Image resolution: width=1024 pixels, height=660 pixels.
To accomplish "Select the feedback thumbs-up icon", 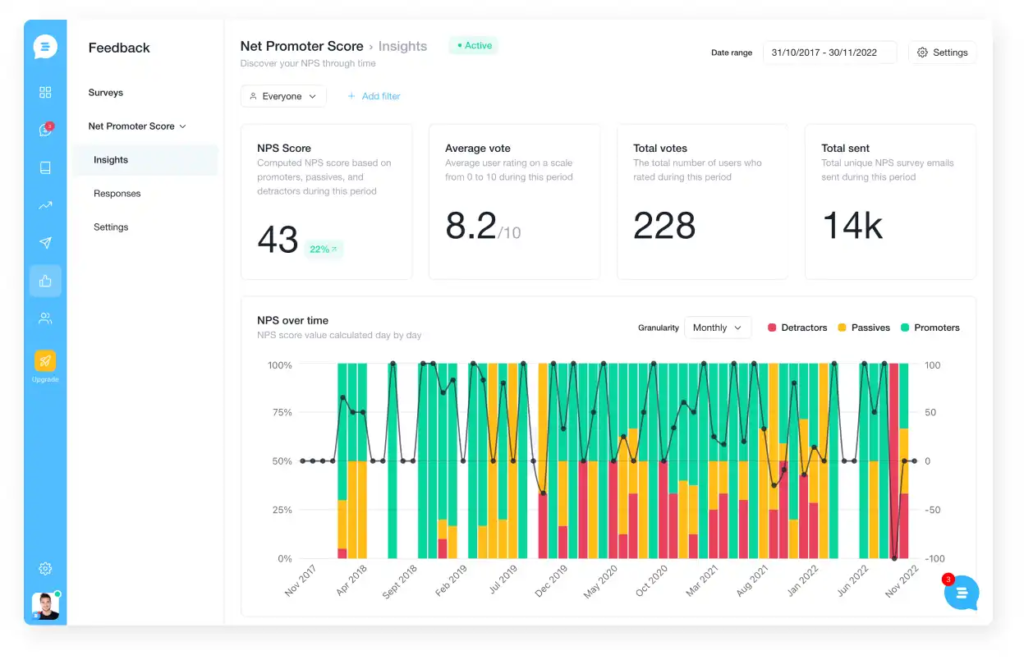I will coord(45,281).
